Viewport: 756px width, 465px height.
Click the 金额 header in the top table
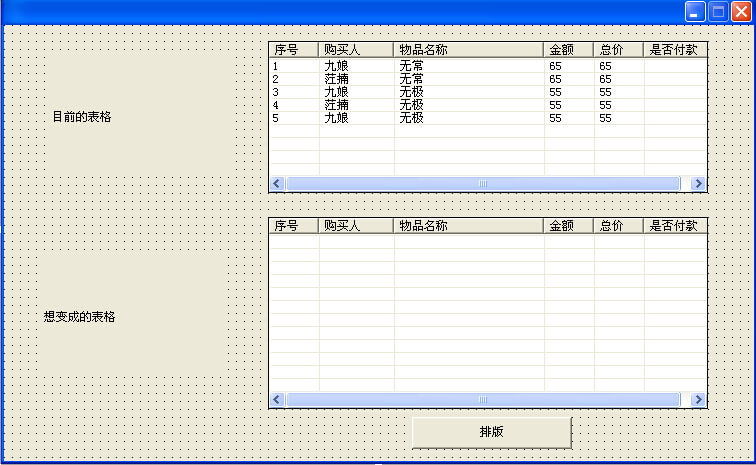[569, 50]
